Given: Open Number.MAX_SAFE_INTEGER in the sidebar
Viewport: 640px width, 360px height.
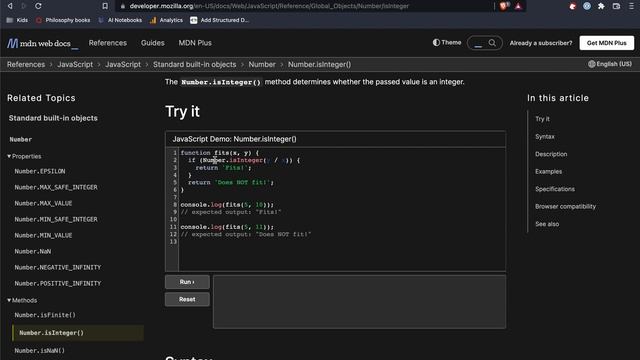Looking at the screenshot, I should click(56, 187).
